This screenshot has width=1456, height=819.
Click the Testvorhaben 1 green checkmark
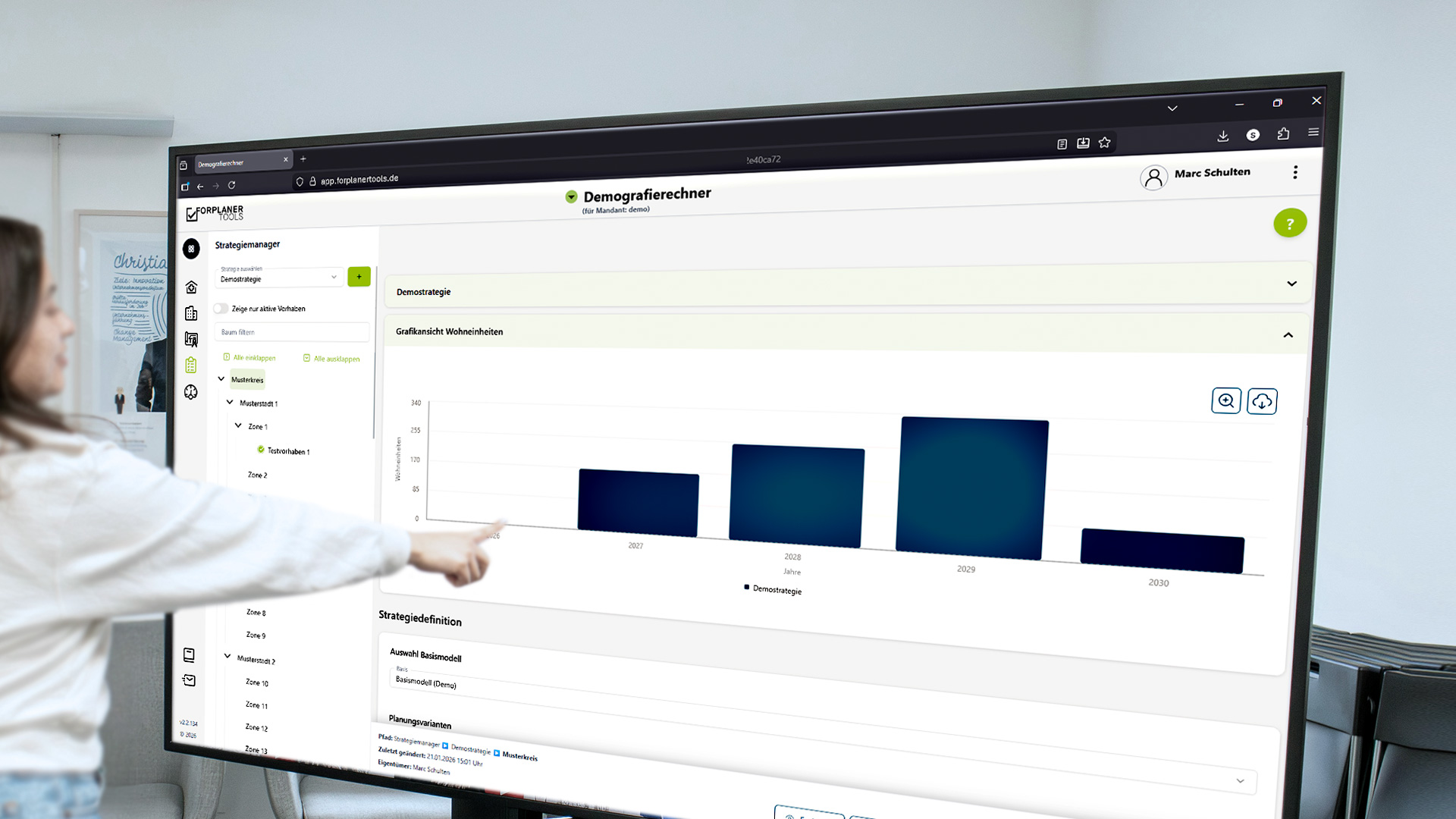tap(261, 450)
